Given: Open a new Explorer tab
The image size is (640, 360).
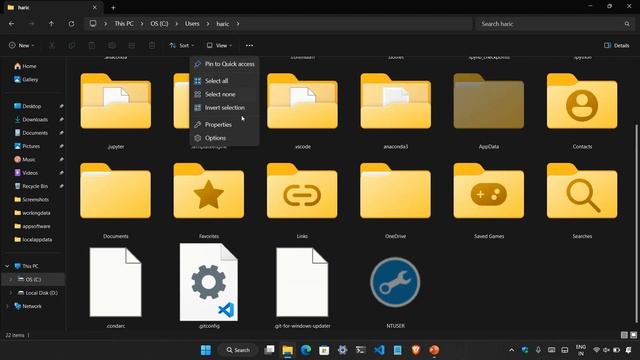Looking at the screenshot, I should pos(113,7).
